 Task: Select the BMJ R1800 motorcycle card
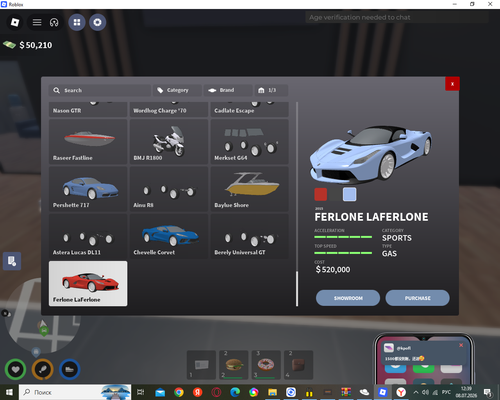tap(169, 142)
